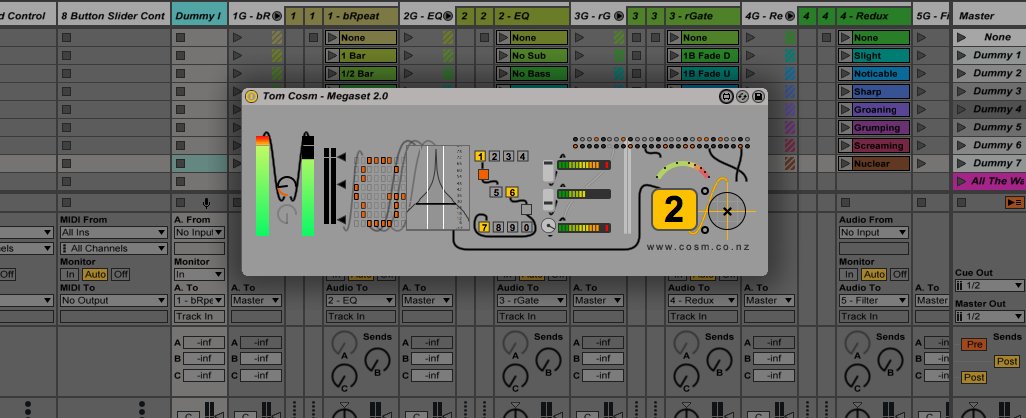Toggle yellow number 6 button in Megaset
The image size is (1026, 418).
512,192
